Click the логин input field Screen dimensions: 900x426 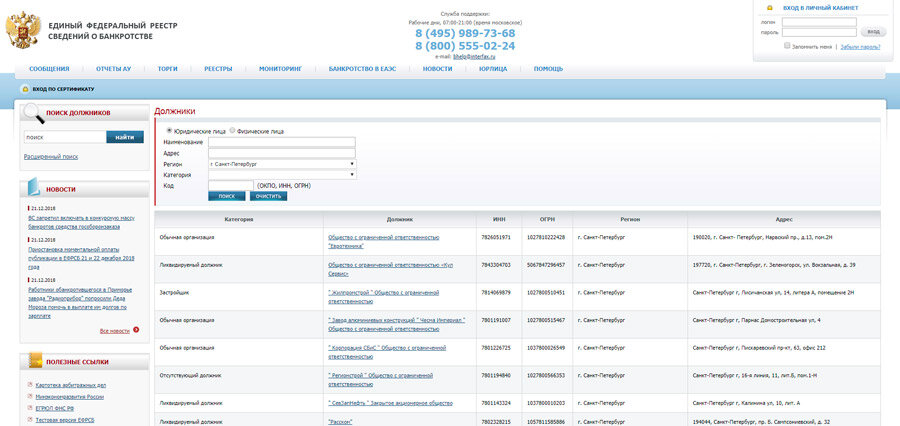pyautogui.click(x=819, y=22)
